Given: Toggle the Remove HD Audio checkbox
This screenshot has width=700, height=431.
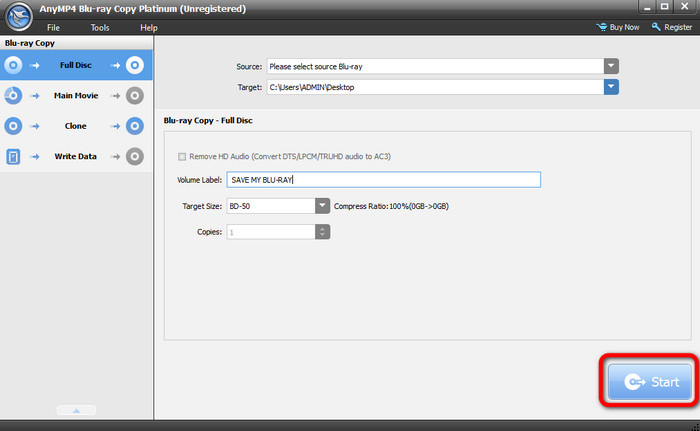Looking at the screenshot, I should point(182,156).
